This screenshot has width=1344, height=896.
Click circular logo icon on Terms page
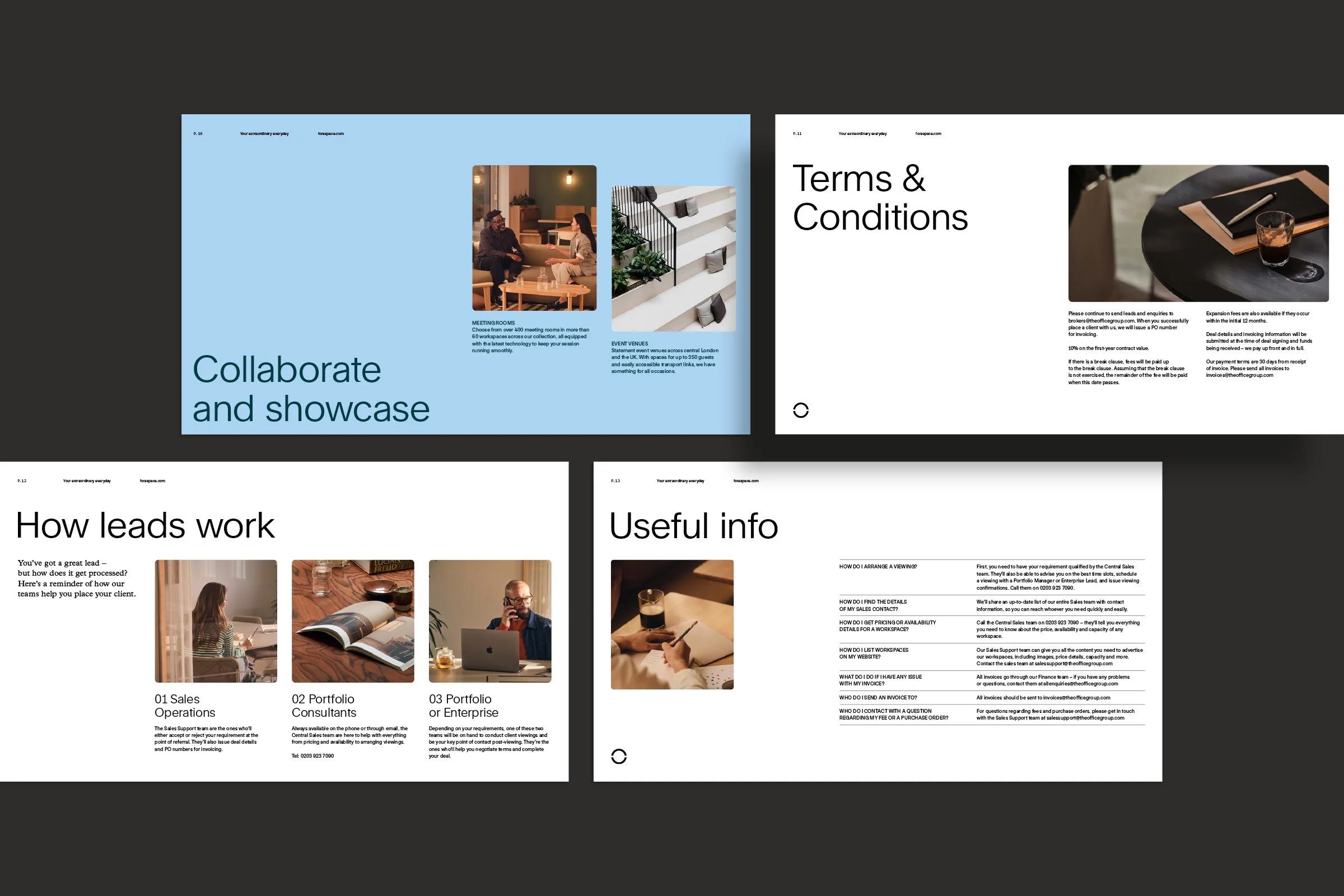tap(801, 410)
